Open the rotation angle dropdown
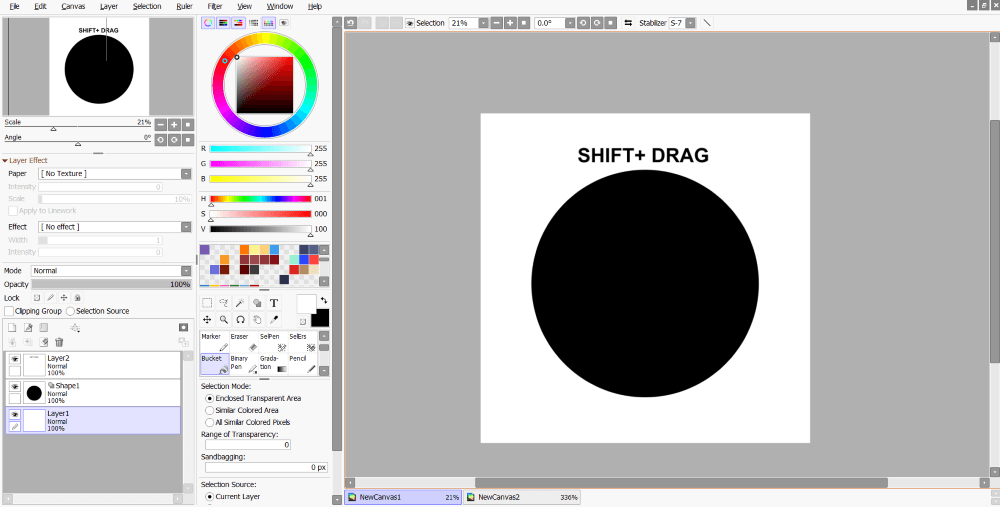Viewport: 1000px width, 507px height. [x=570, y=23]
